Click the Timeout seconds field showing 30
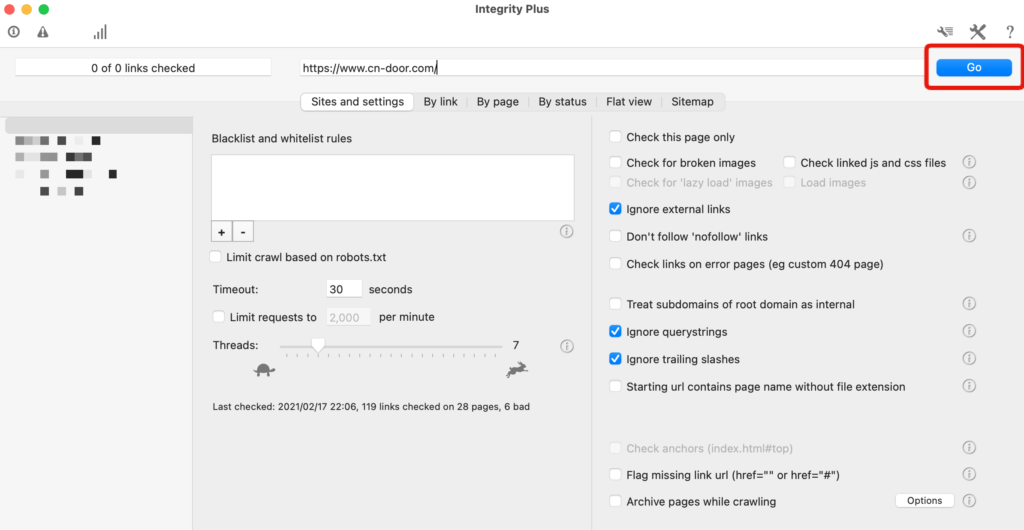Viewport: 1024px width, 530px height. 344,289
